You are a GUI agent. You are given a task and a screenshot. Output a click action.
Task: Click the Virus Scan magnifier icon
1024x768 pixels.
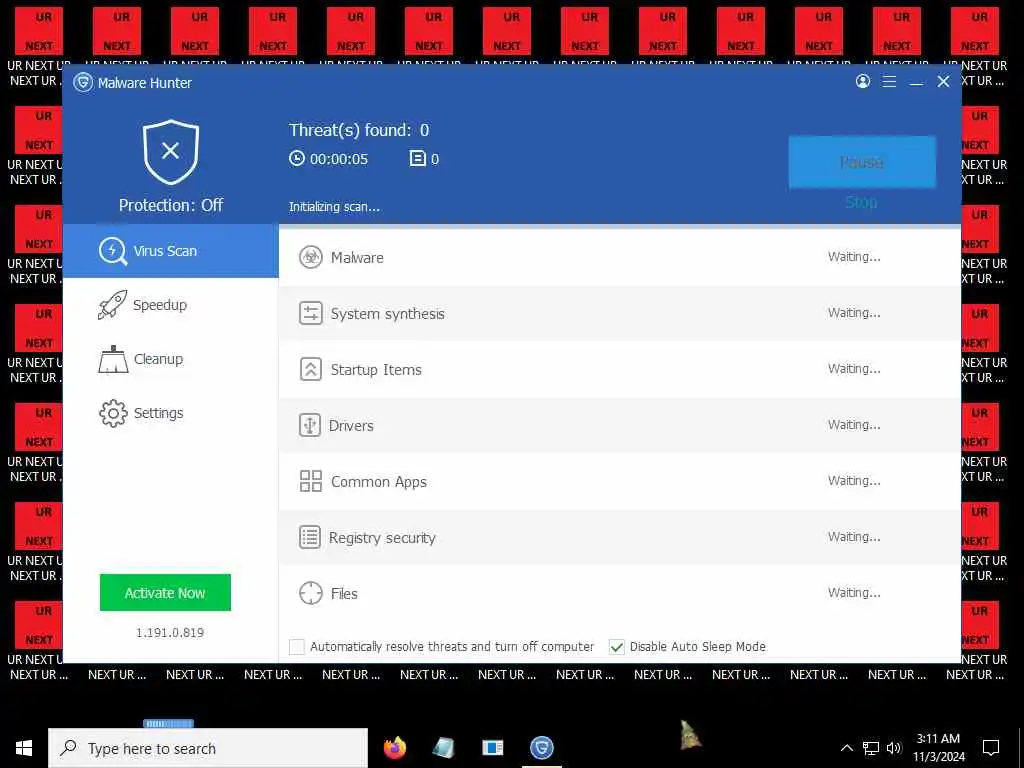113,251
